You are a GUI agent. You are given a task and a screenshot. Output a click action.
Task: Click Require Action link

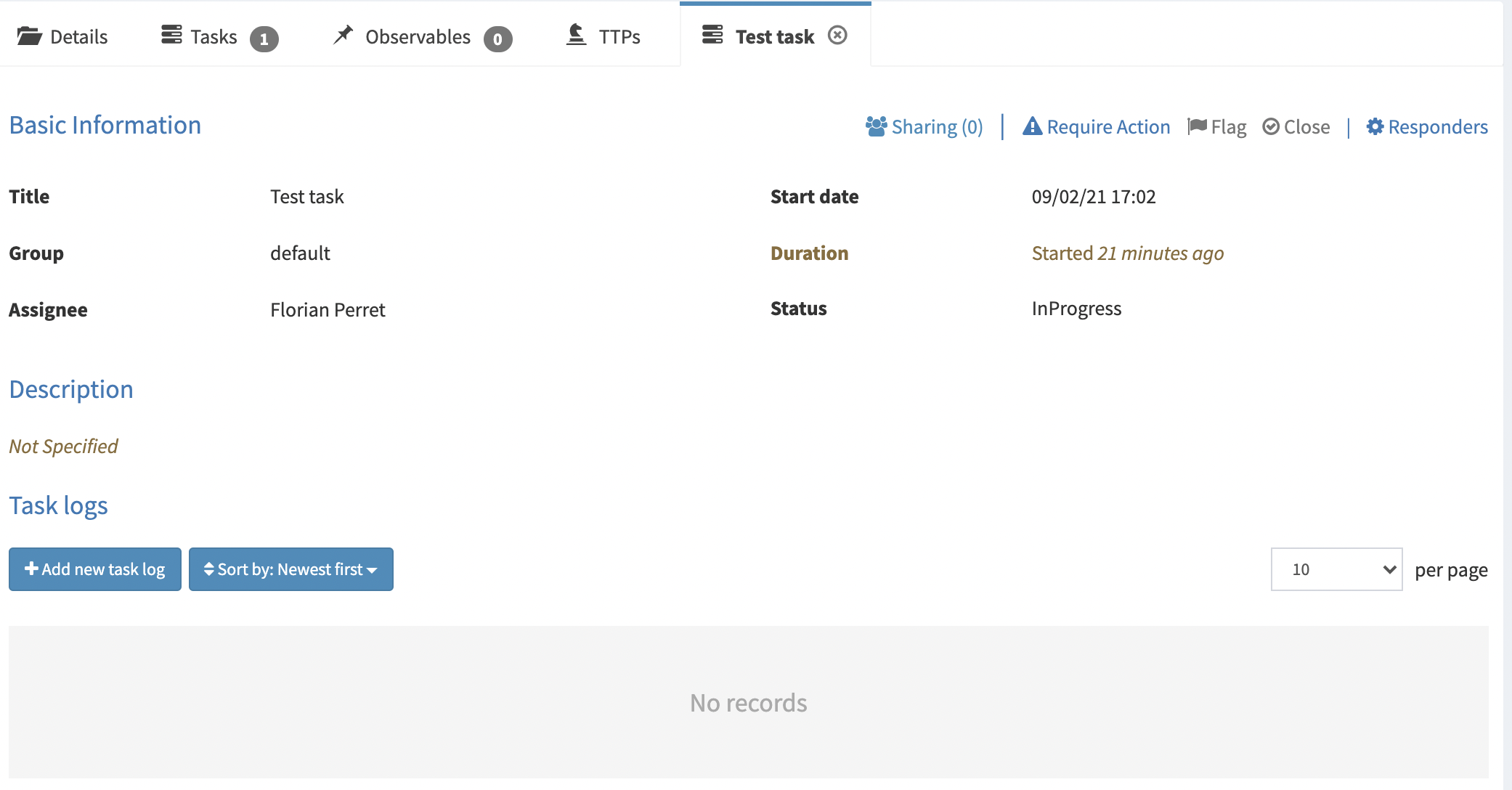(x=1097, y=126)
